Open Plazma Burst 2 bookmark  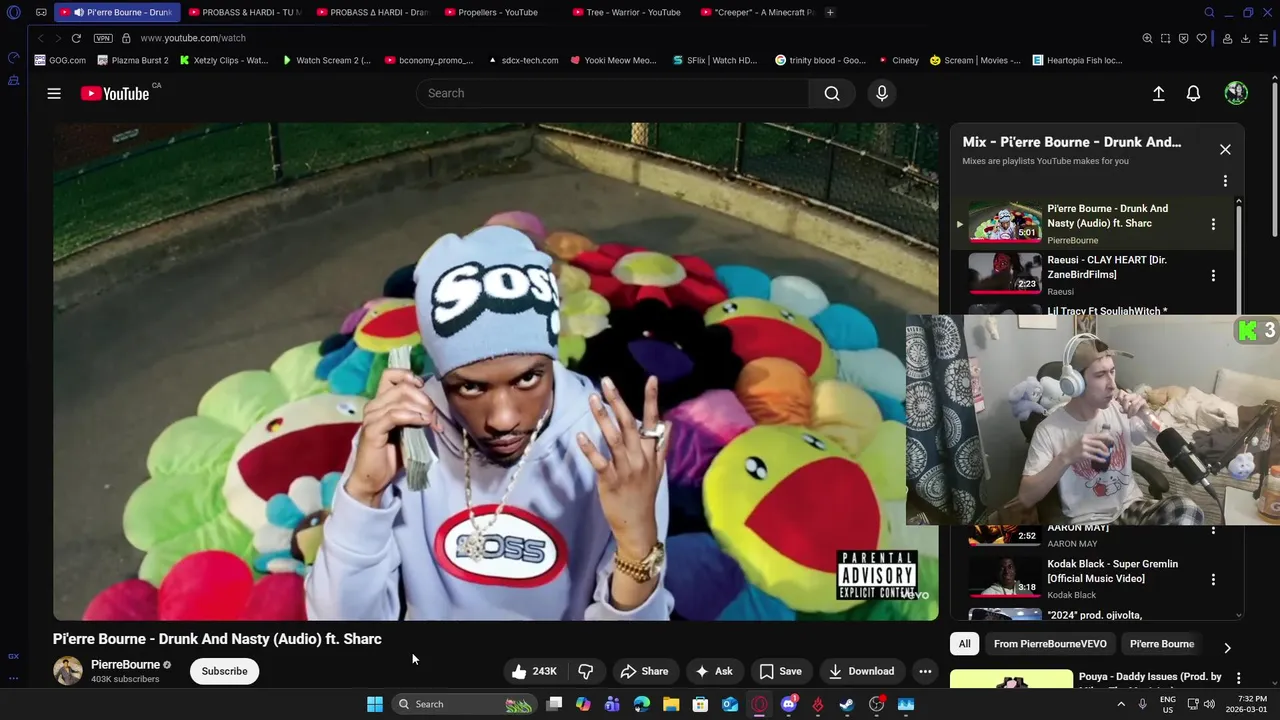click(133, 60)
